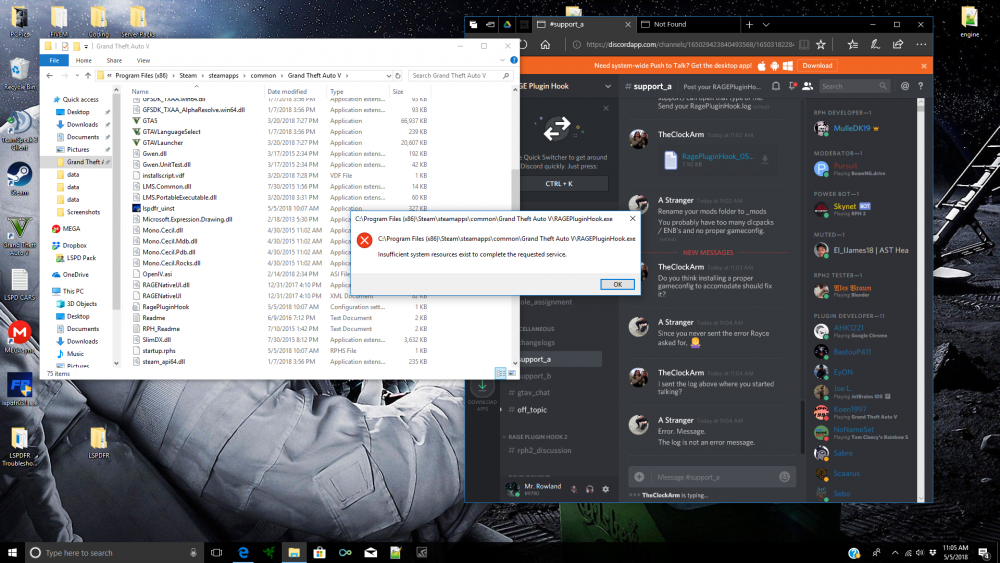
Task: Open Discord help question mark
Action: click(920, 86)
